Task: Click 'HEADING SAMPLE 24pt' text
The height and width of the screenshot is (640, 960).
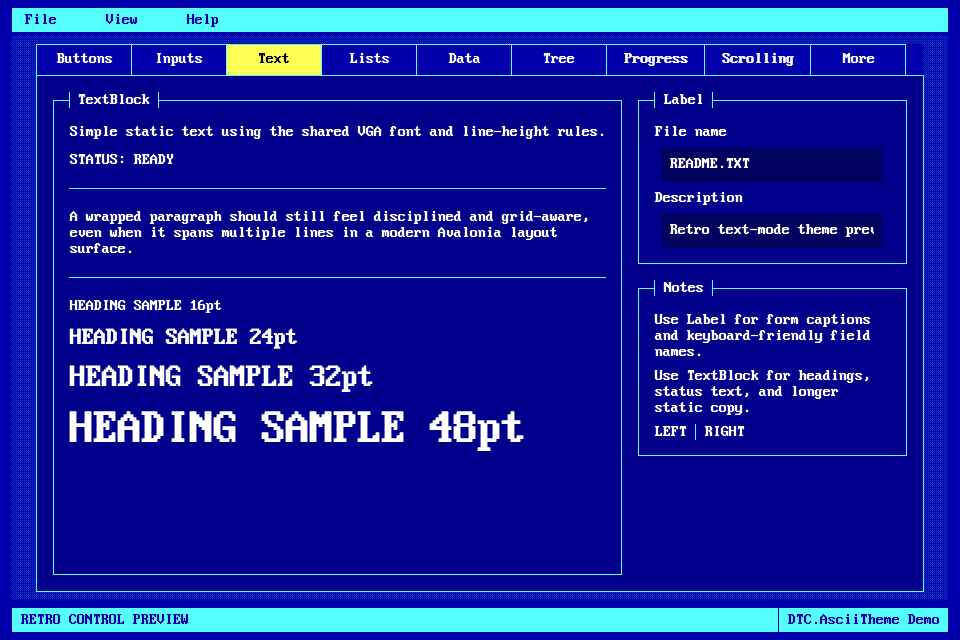Action: pyautogui.click(x=182, y=337)
